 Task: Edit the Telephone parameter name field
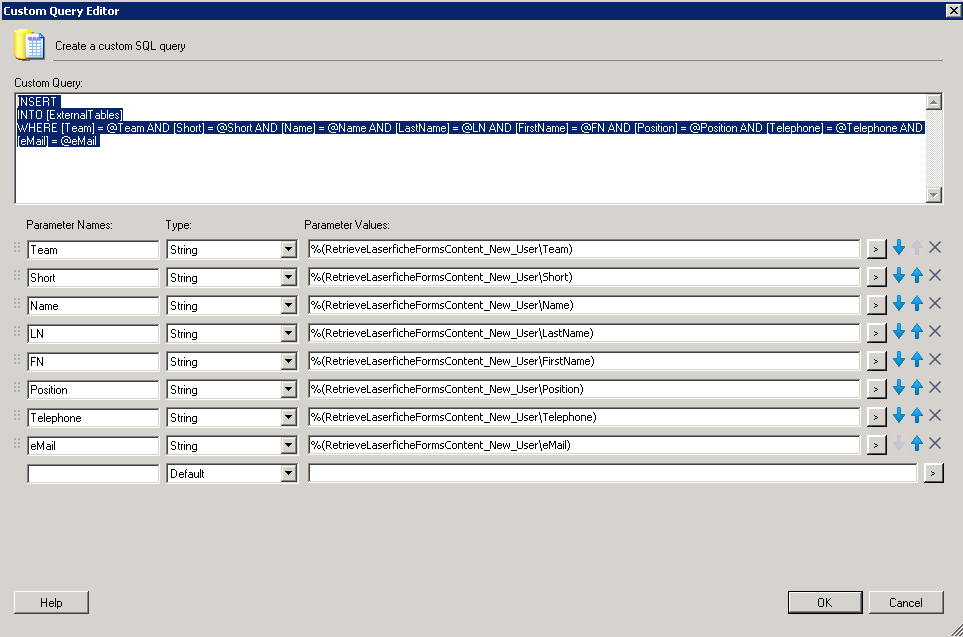93,418
